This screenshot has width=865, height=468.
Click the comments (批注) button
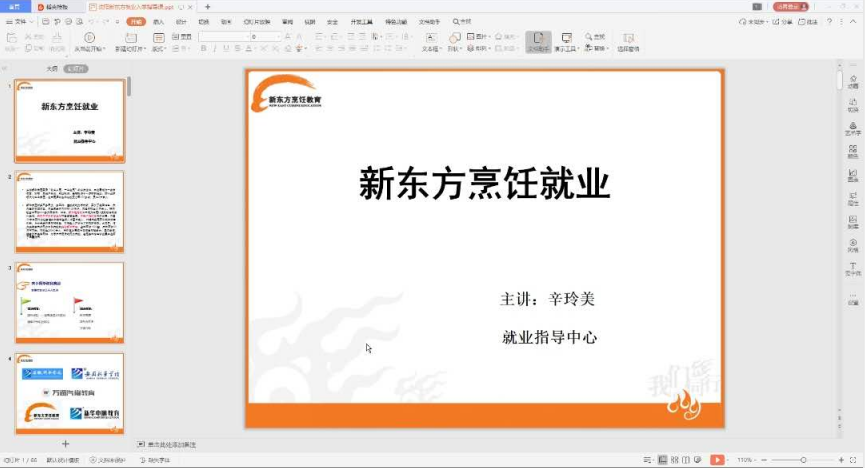click(x=808, y=22)
